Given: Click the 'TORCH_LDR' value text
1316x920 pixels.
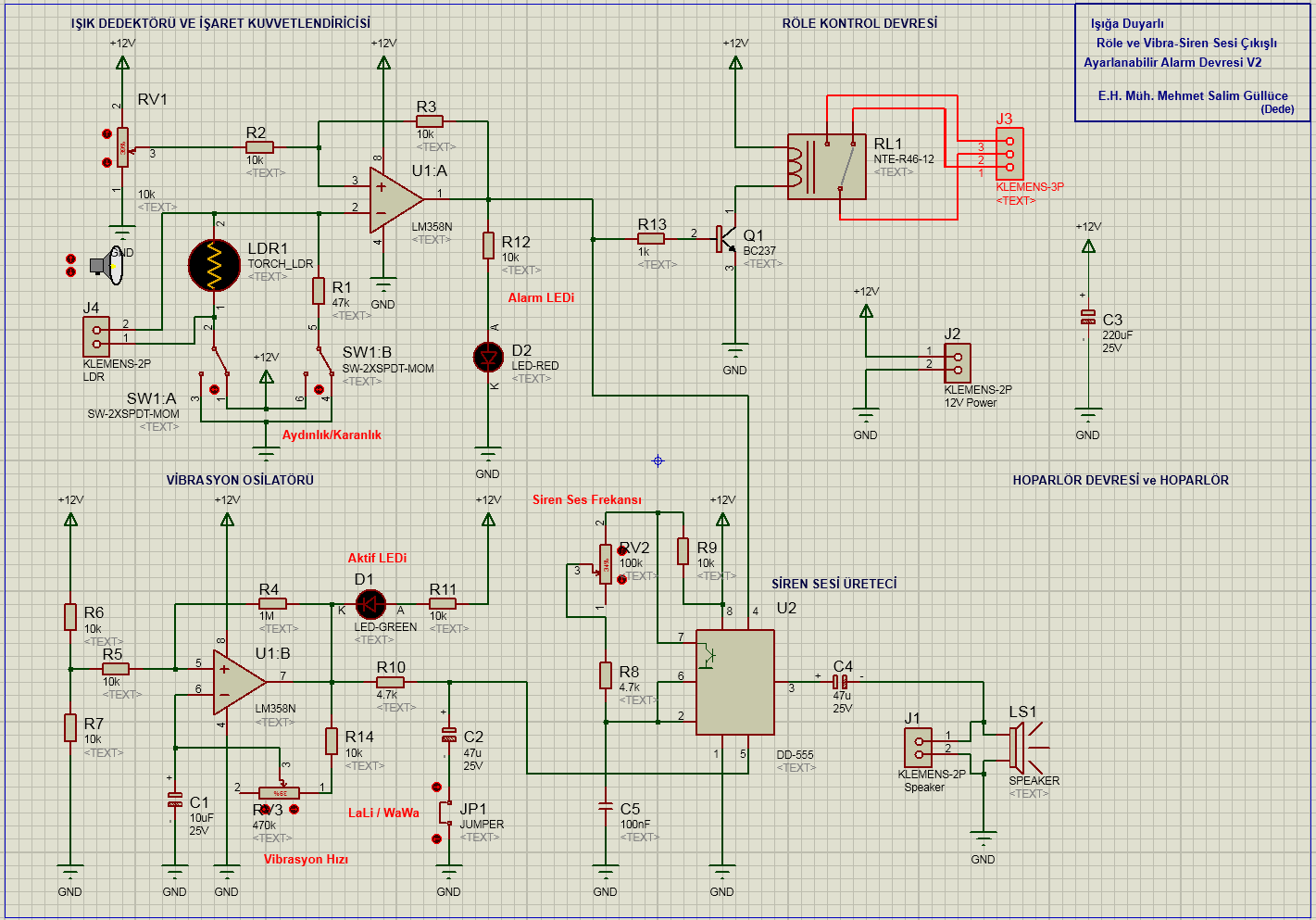Looking at the screenshot, I should coord(281,264).
